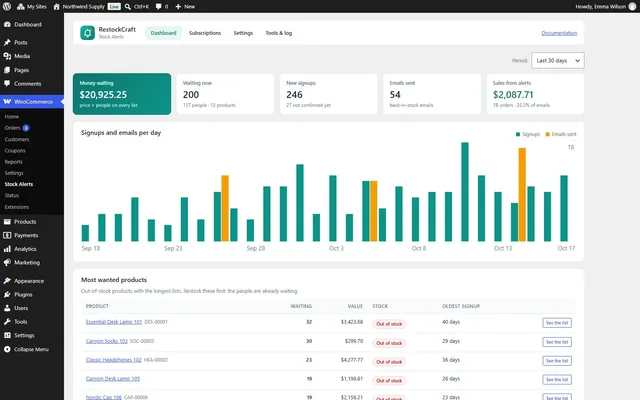Click the Live site status badge

(114, 7)
